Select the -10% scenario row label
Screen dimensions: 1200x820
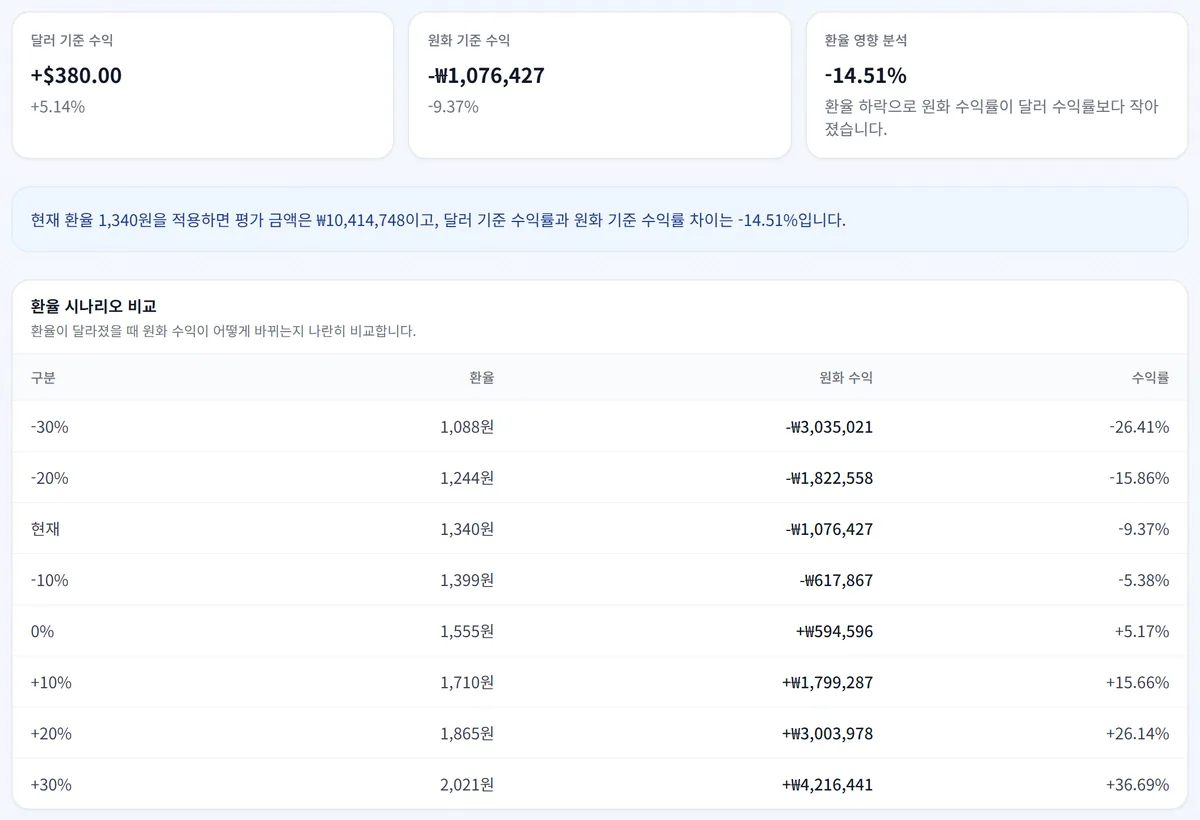pyautogui.click(x=50, y=580)
